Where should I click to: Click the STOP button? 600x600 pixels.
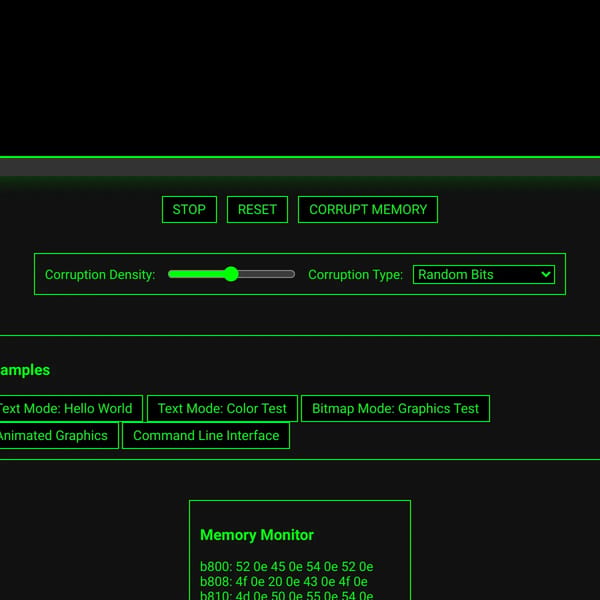point(189,209)
